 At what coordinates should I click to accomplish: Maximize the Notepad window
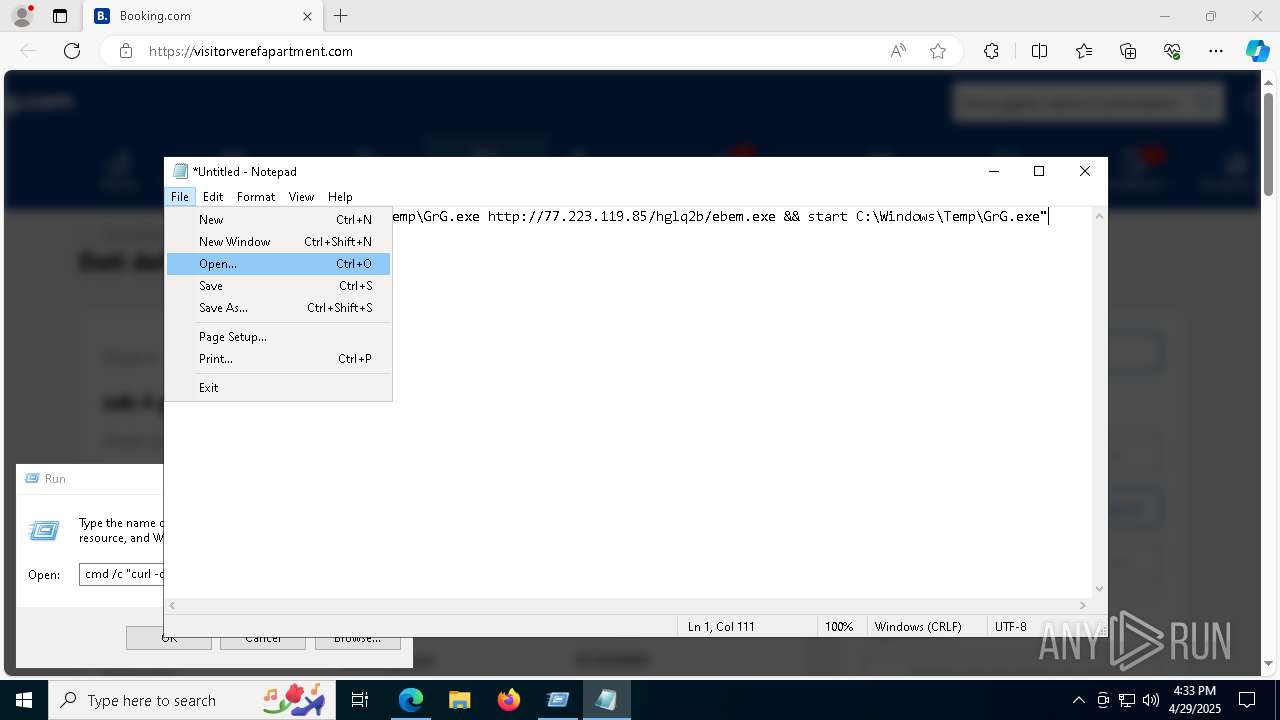pos(1039,171)
